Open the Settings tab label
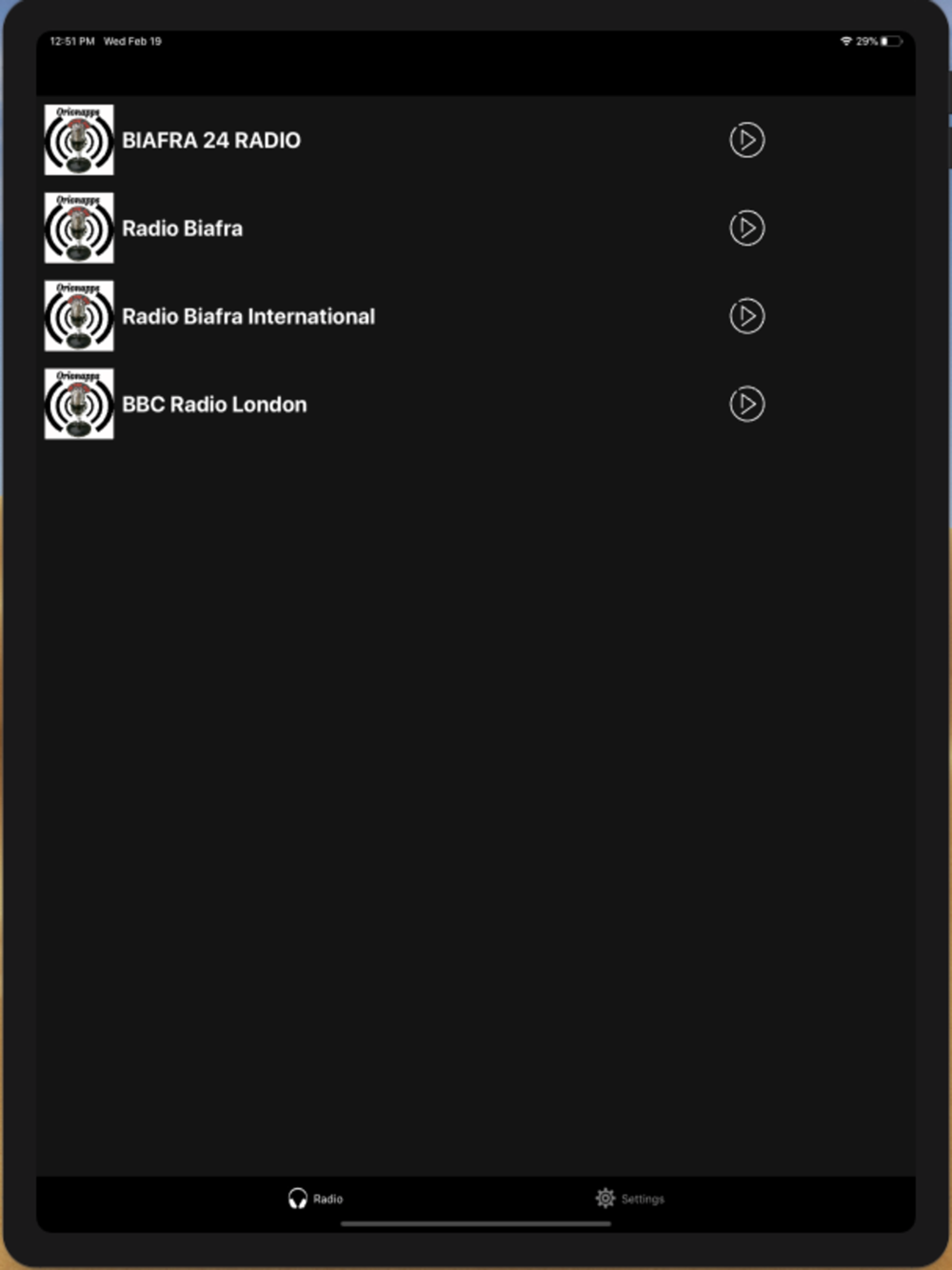Viewport: 952px width, 1270px height. (643, 1200)
